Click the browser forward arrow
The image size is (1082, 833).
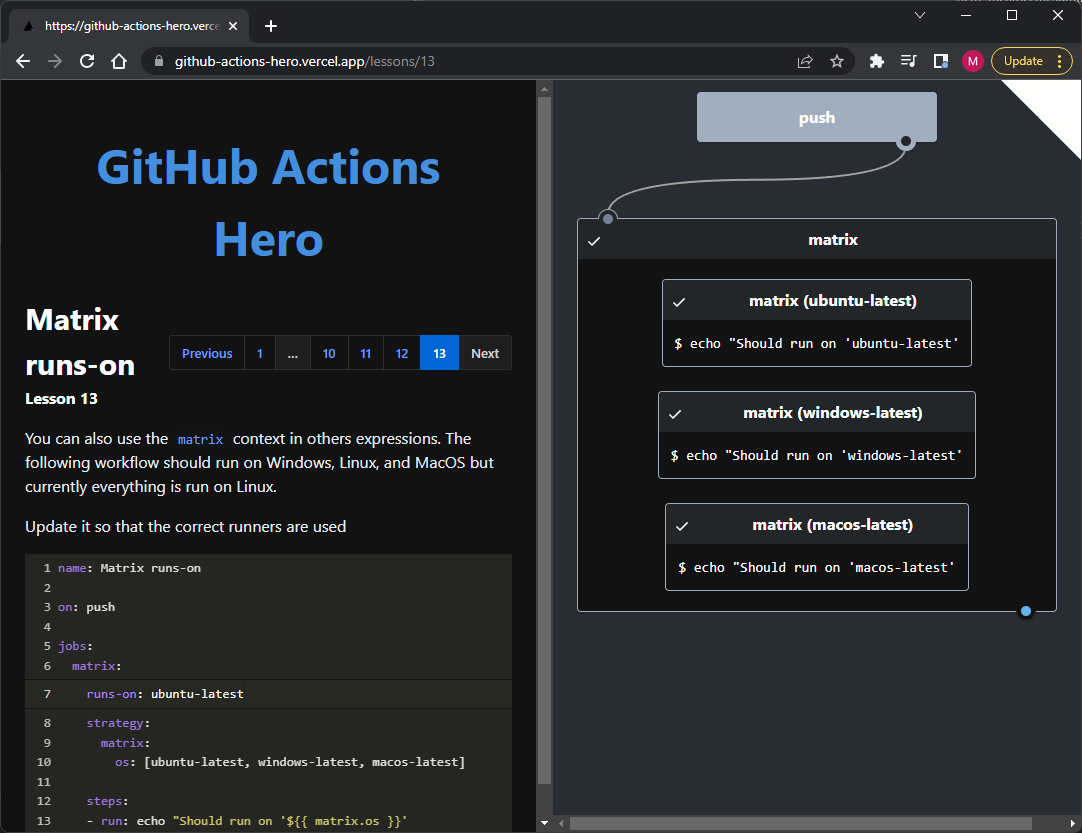pos(55,61)
